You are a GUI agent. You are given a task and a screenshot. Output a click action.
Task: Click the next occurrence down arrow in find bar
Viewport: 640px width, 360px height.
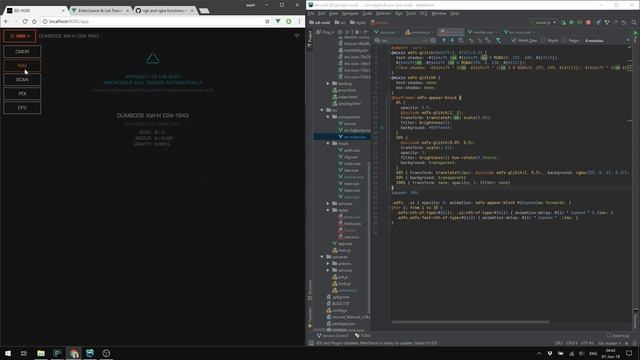pyautogui.click(x=452, y=40)
